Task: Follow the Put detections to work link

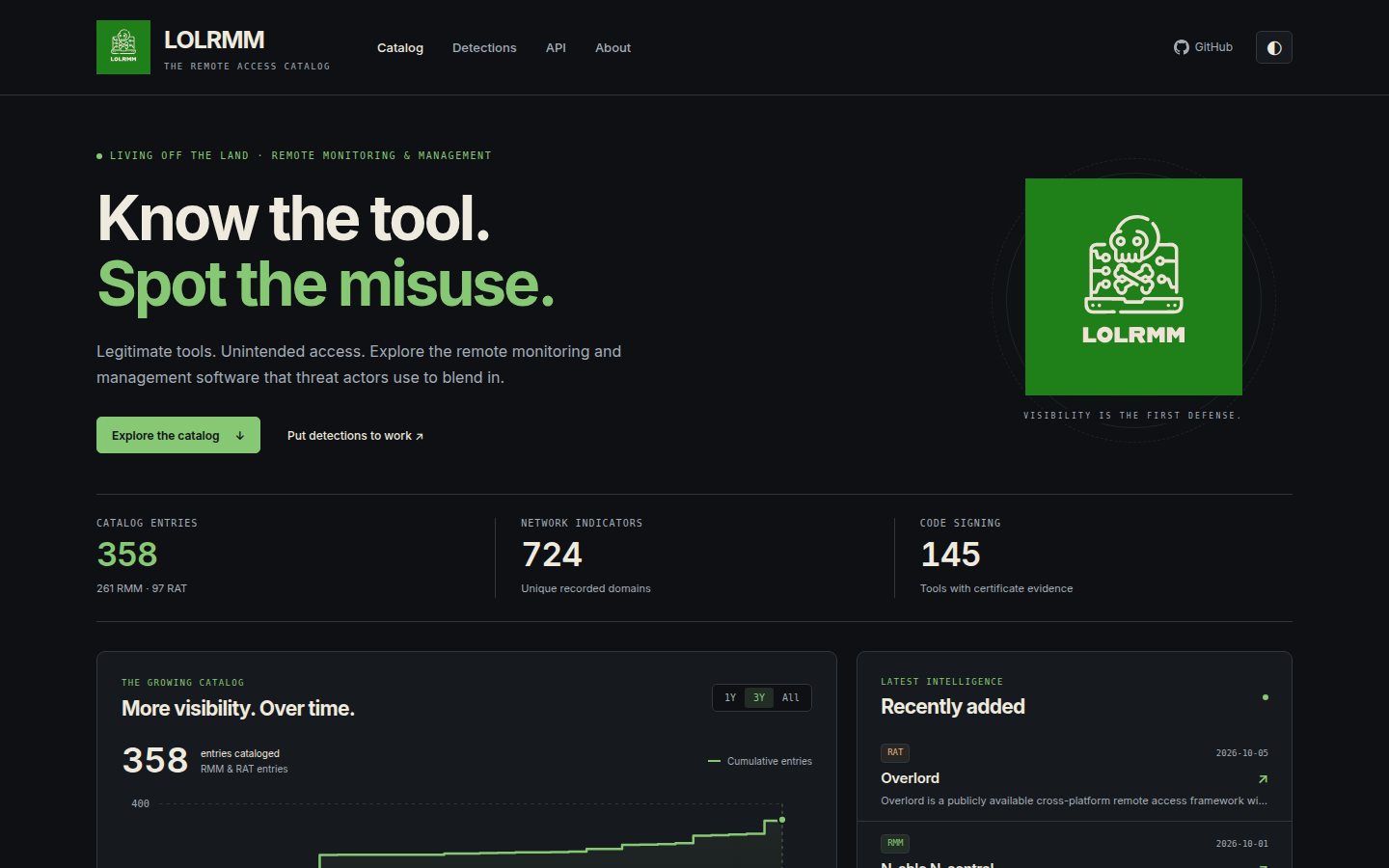Action: click(x=355, y=436)
